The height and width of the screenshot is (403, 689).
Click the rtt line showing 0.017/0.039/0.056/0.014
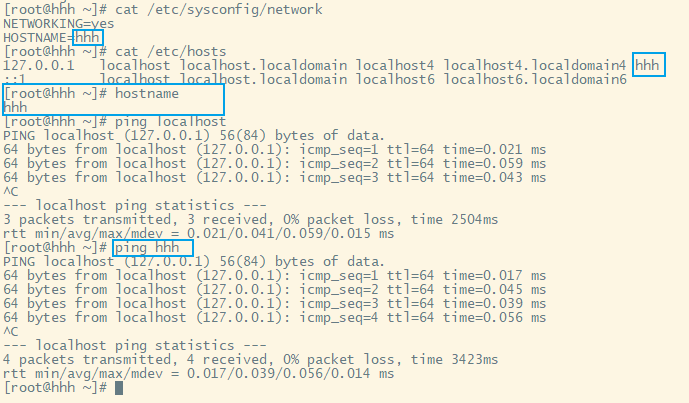200,373
